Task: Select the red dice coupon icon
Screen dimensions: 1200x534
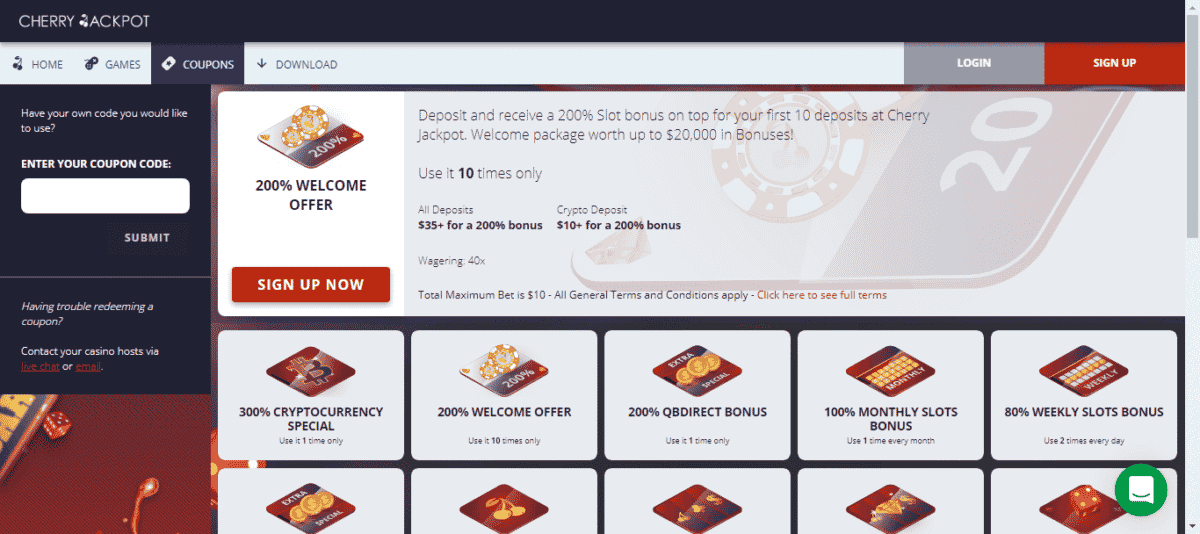Action: [1084, 508]
